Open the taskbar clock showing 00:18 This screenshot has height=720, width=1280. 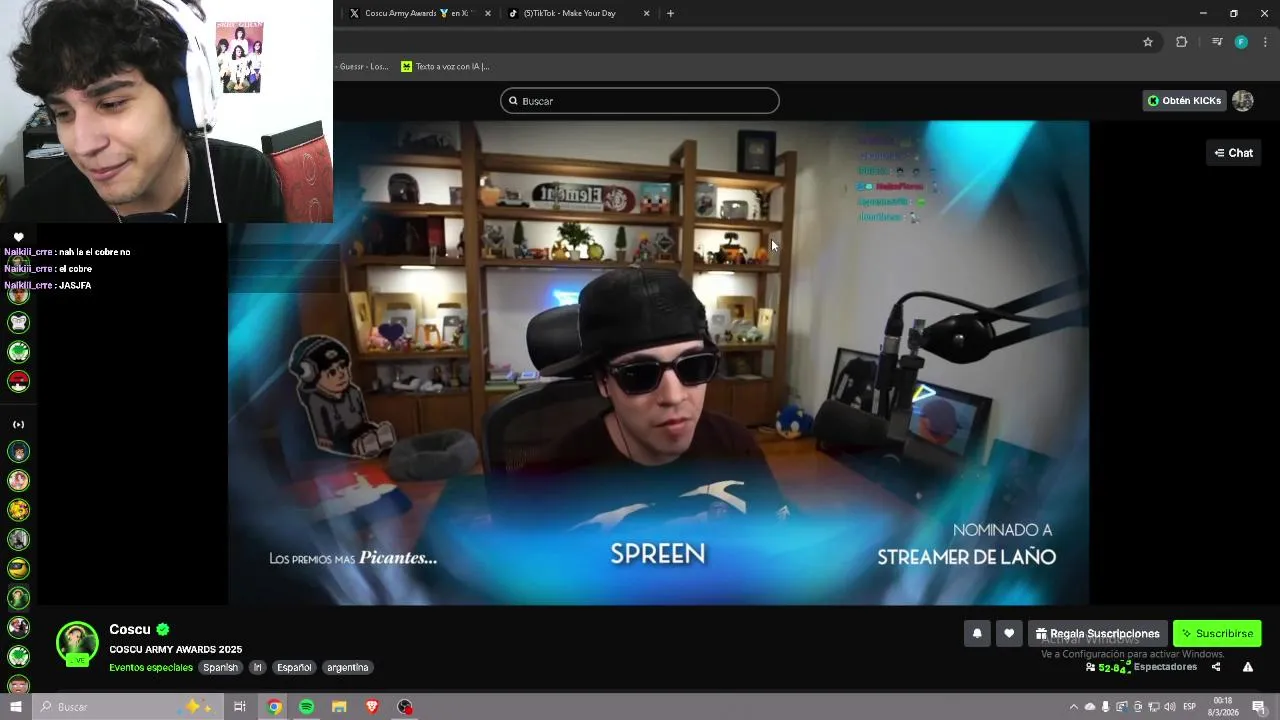(1223, 706)
